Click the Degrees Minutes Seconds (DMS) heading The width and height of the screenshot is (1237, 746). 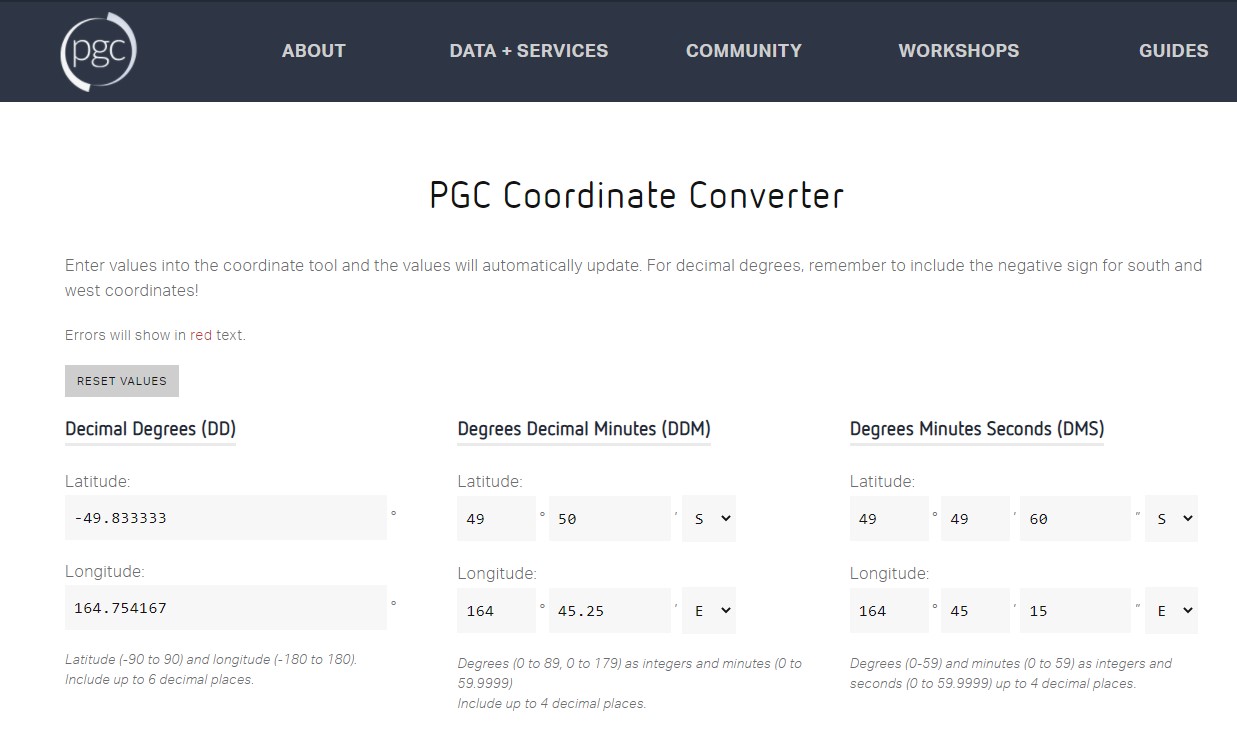(x=977, y=429)
